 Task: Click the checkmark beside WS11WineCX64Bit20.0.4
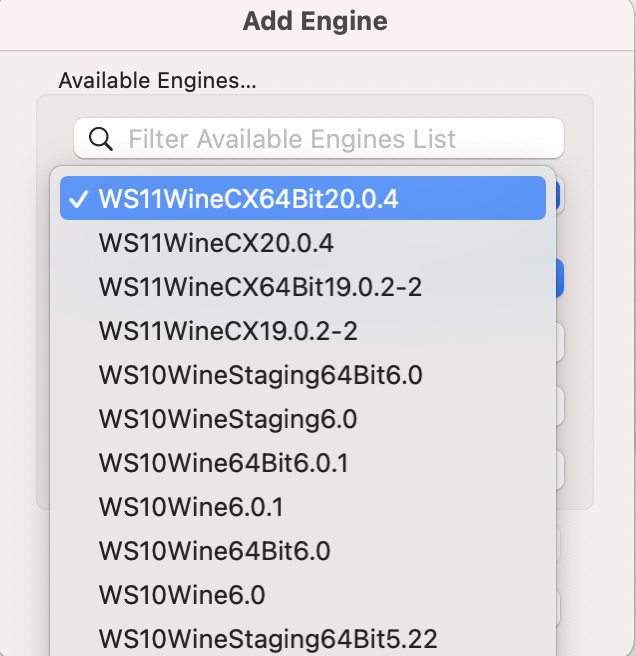(x=79, y=199)
